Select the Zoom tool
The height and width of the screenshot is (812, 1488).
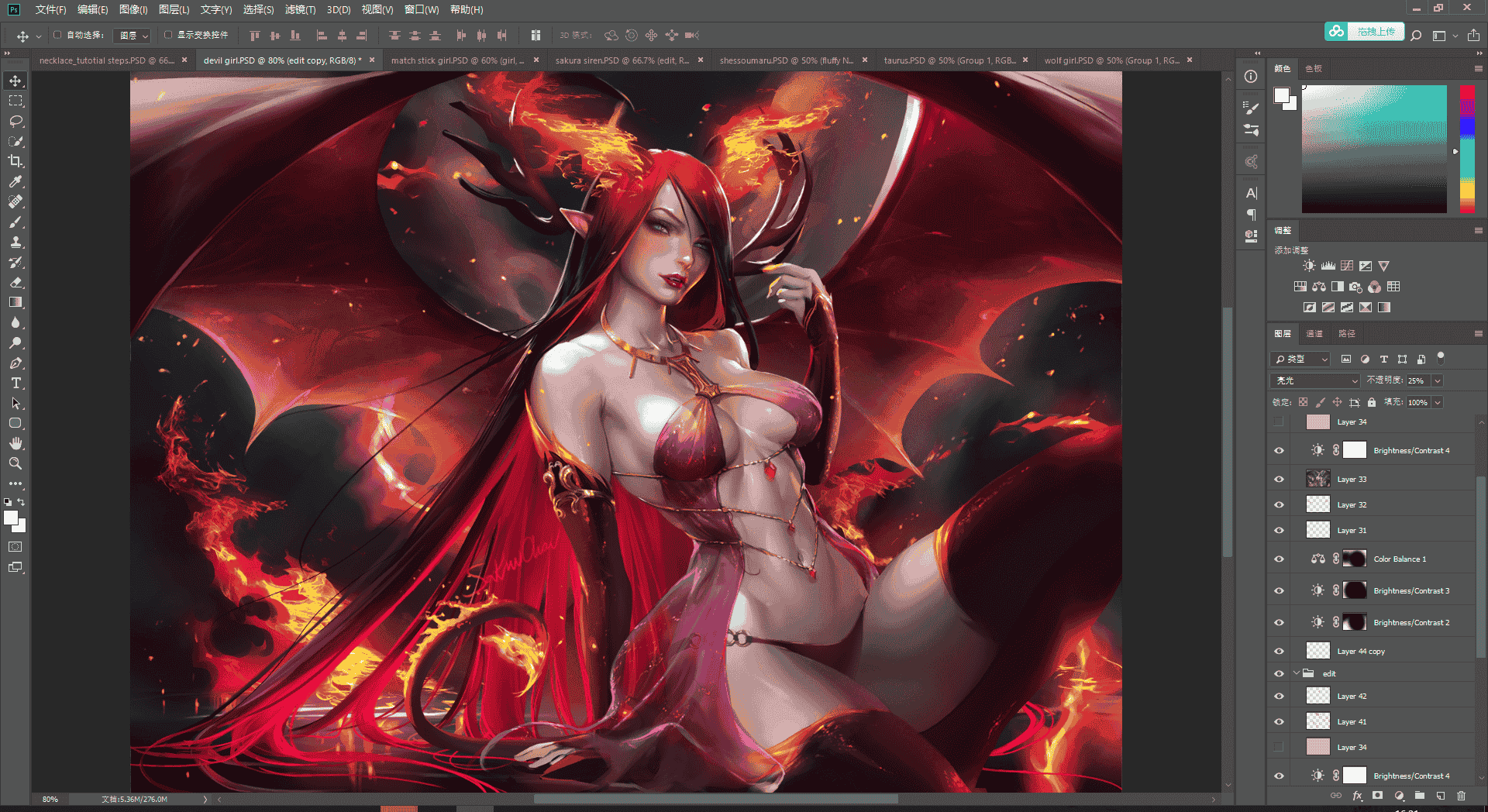[x=15, y=463]
